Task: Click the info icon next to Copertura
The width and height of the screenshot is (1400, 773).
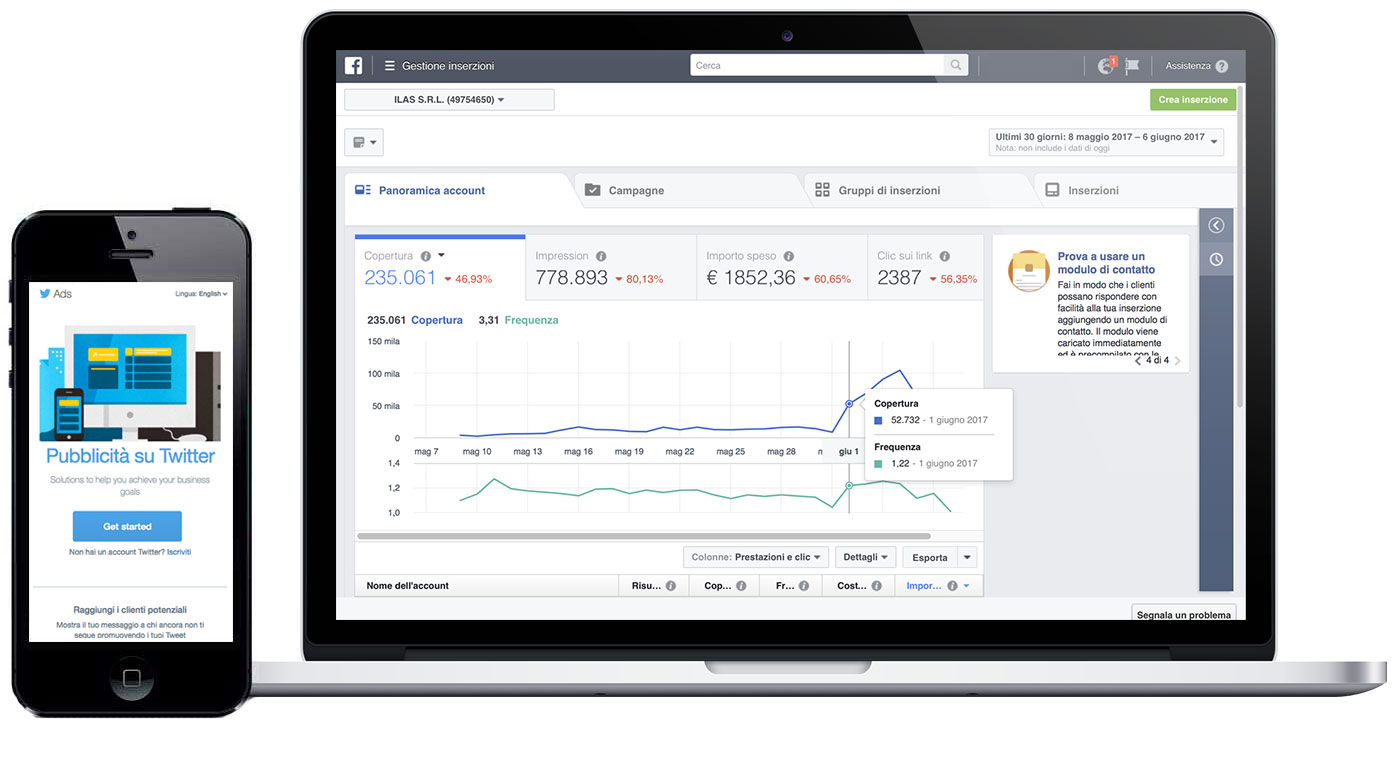Action: pyautogui.click(x=426, y=256)
